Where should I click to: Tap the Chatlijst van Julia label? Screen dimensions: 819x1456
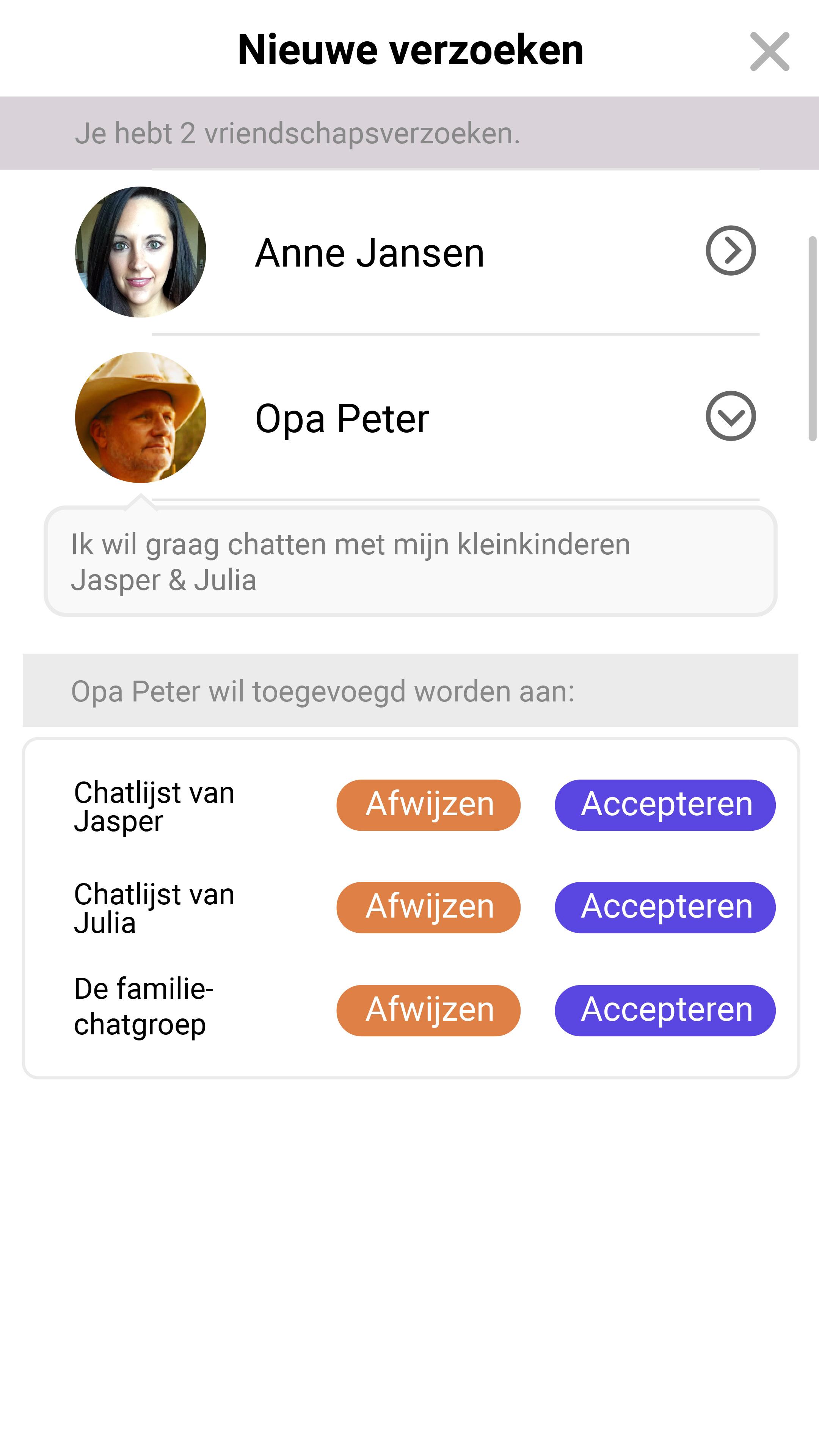click(154, 908)
